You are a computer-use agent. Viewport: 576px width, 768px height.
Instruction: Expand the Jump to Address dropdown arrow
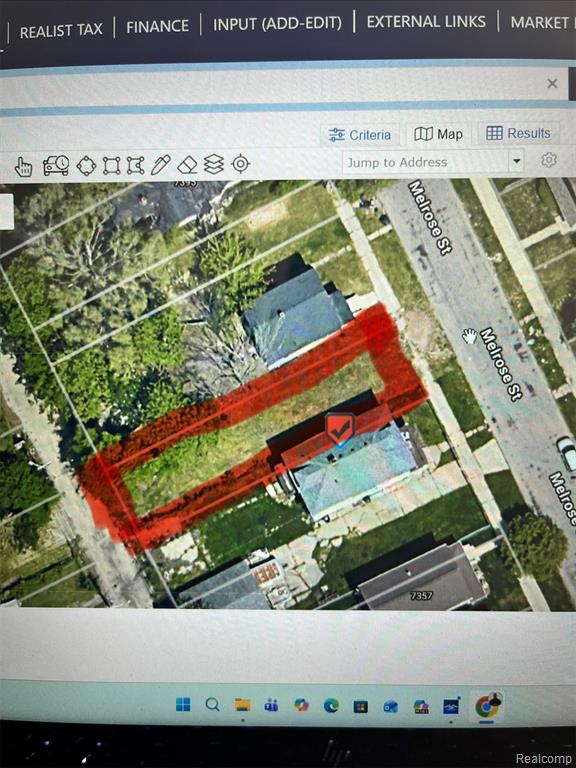coord(516,161)
